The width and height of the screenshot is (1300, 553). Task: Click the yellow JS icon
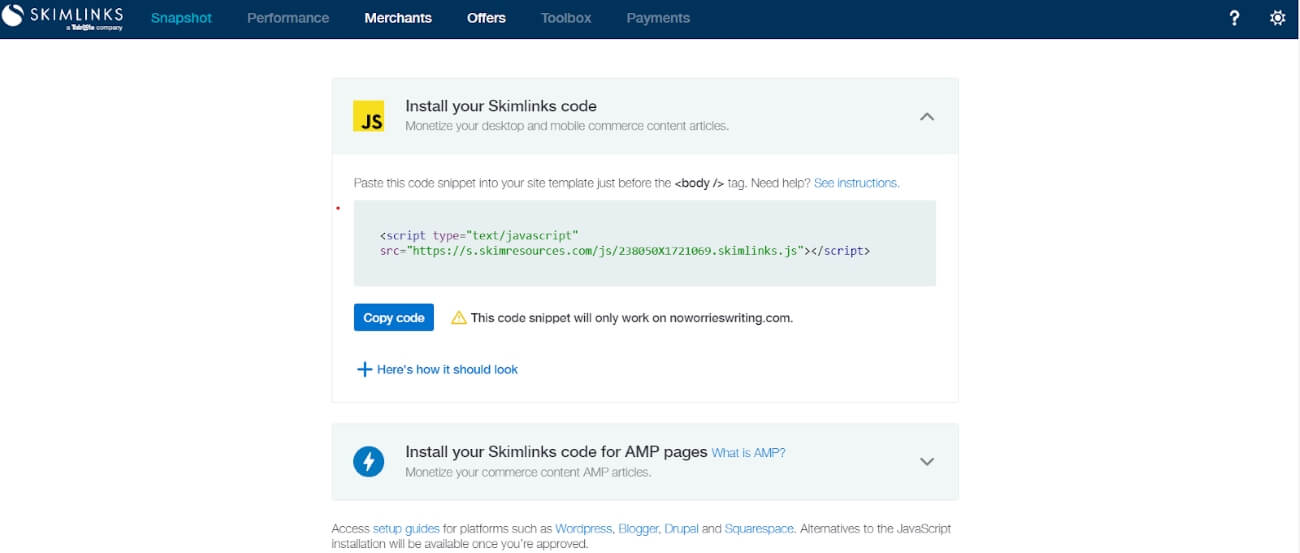tap(369, 116)
